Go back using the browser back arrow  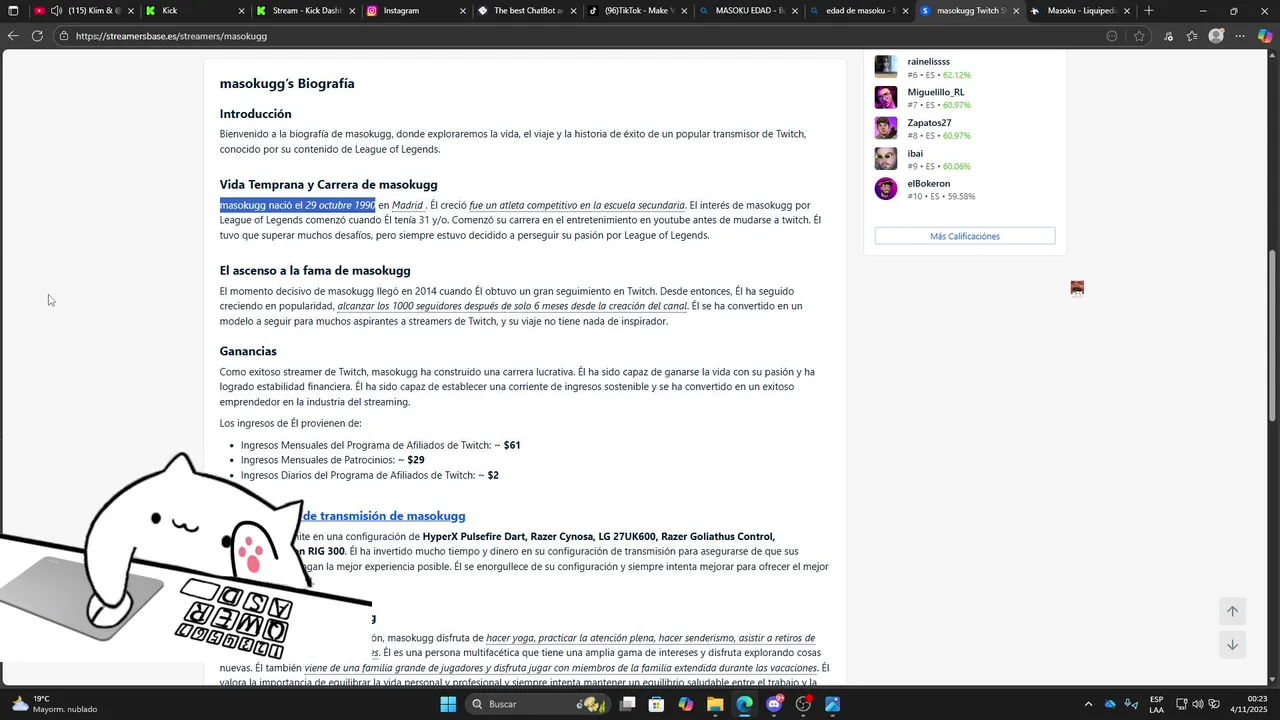[13, 36]
